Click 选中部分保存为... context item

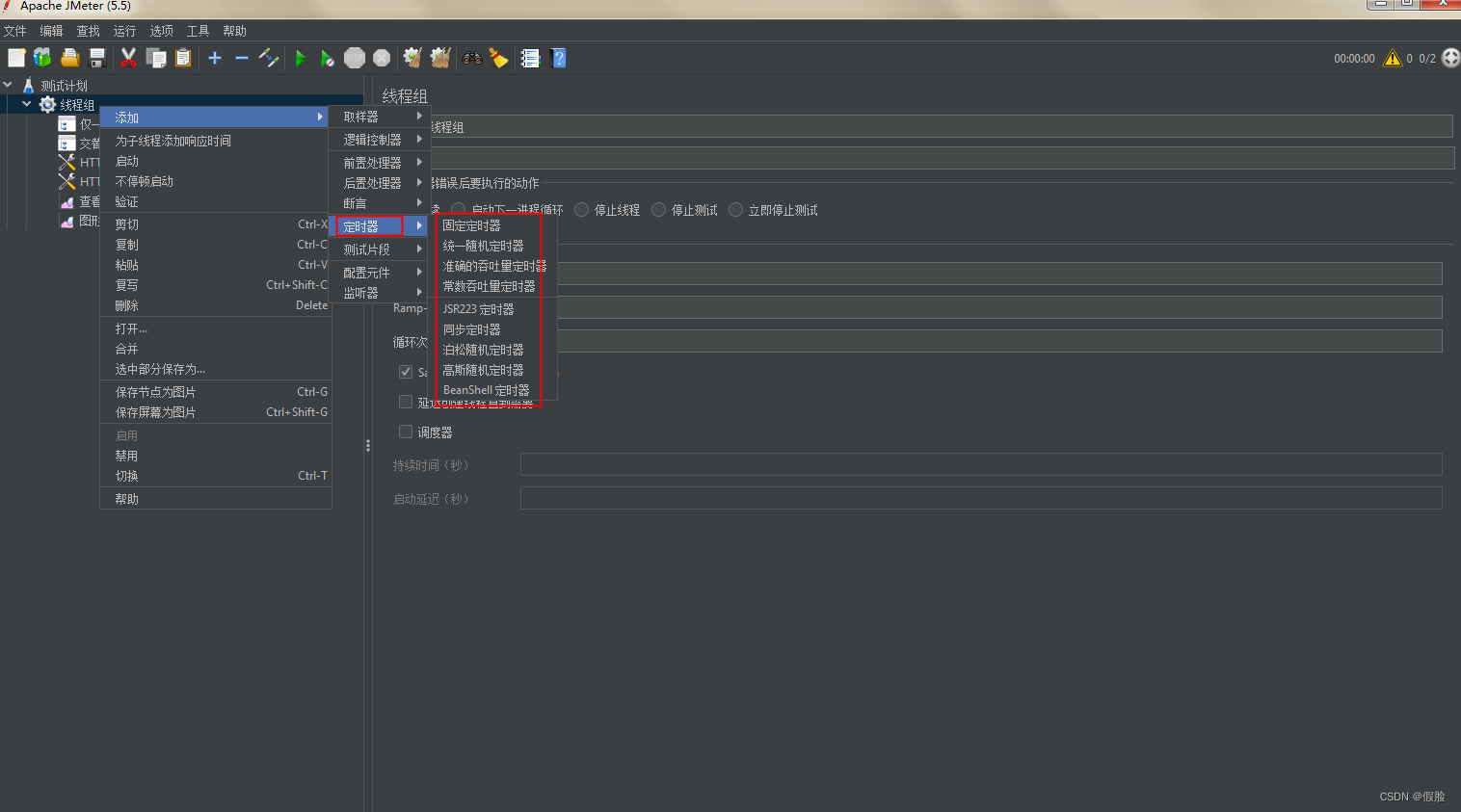pos(216,369)
